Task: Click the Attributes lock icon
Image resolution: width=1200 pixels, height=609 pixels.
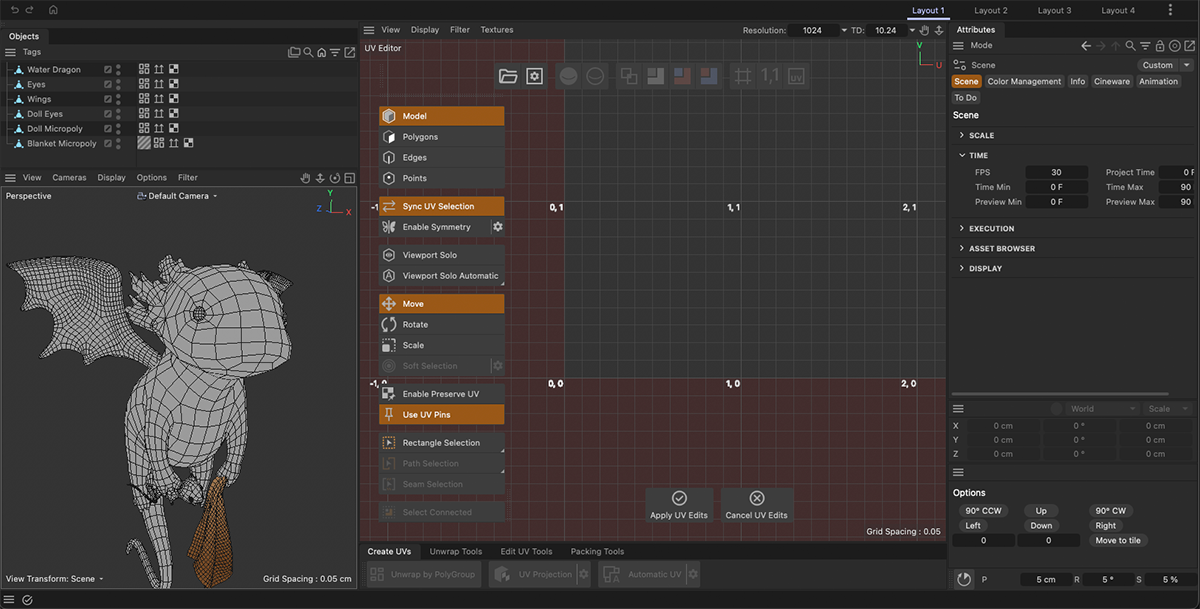Action: (x=1160, y=46)
